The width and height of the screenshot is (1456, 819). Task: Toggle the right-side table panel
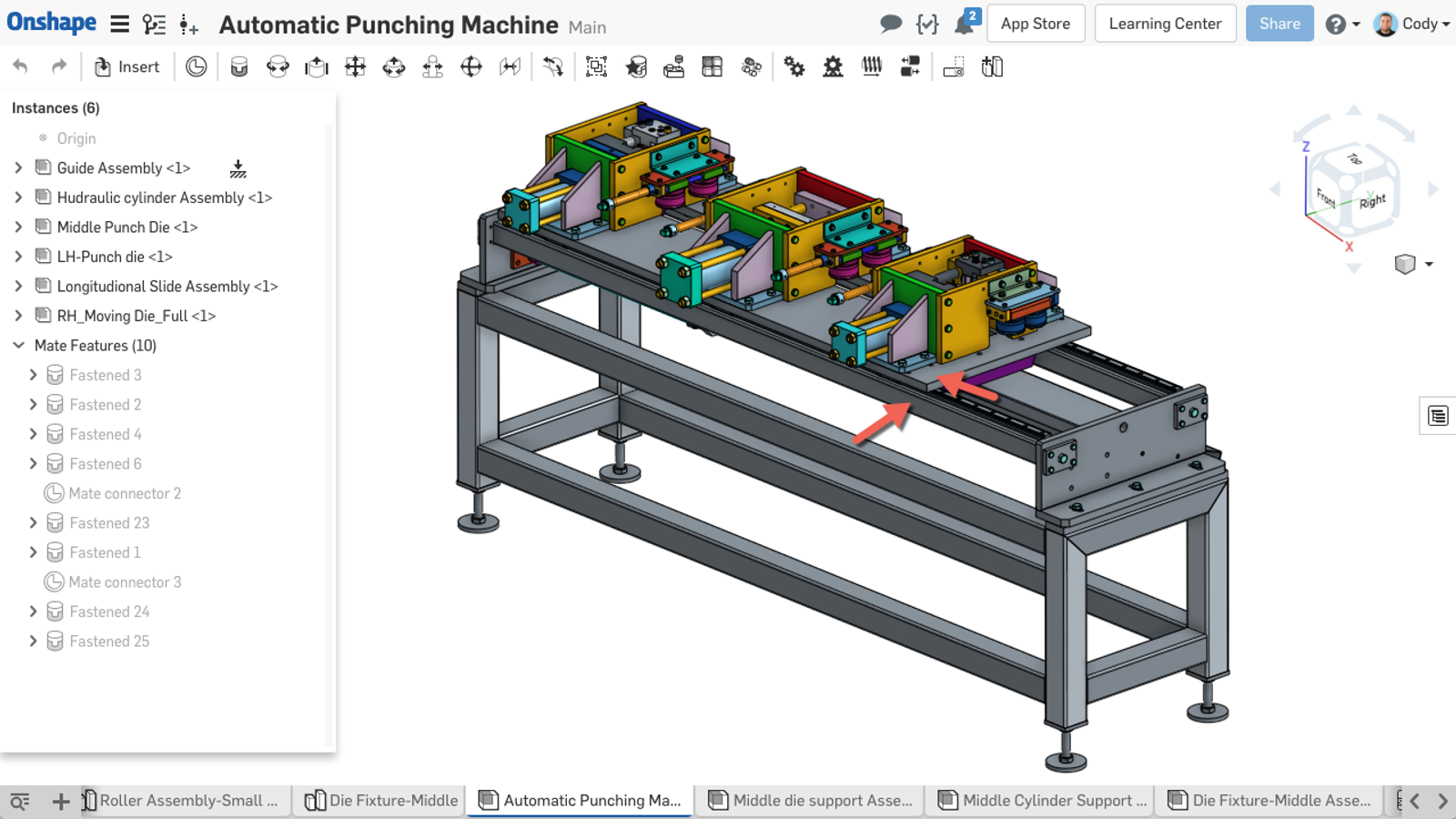pos(1438,416)
